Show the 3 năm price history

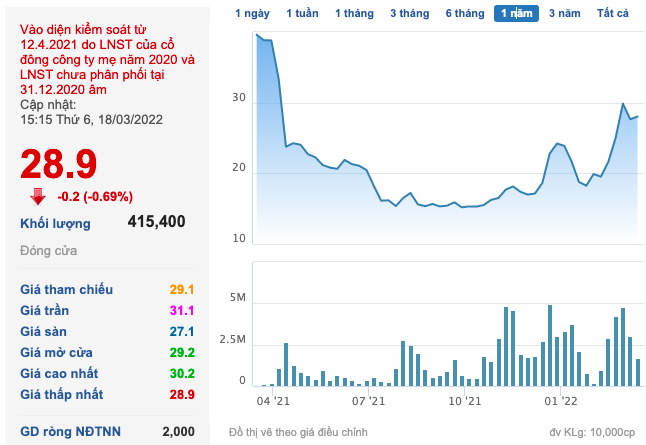563,14
